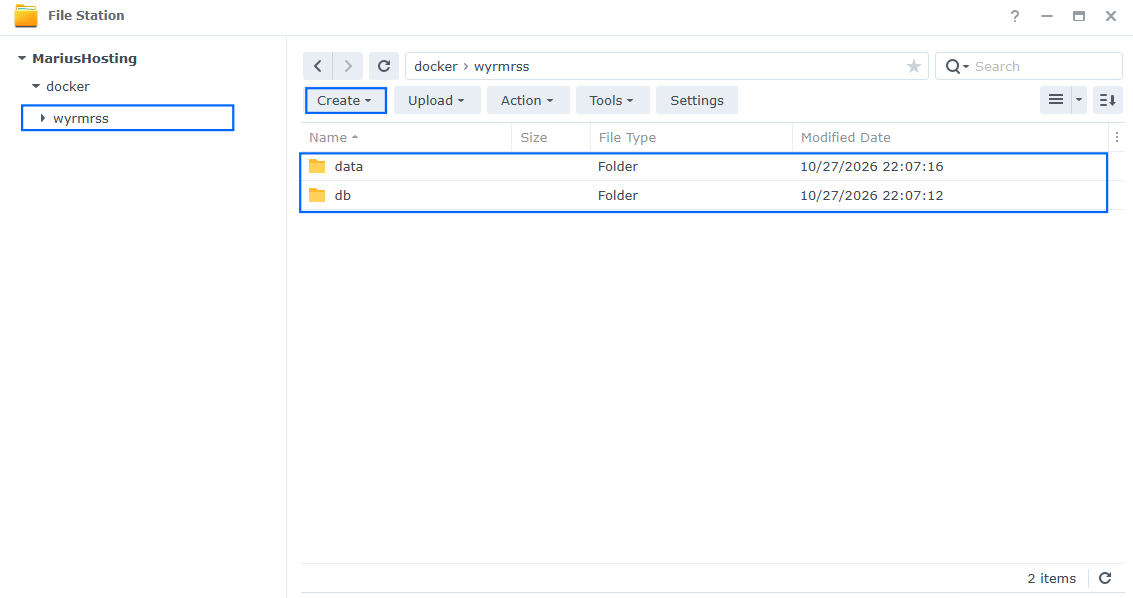
Task: Select the docker folder in tree
Action: point(68,87)
